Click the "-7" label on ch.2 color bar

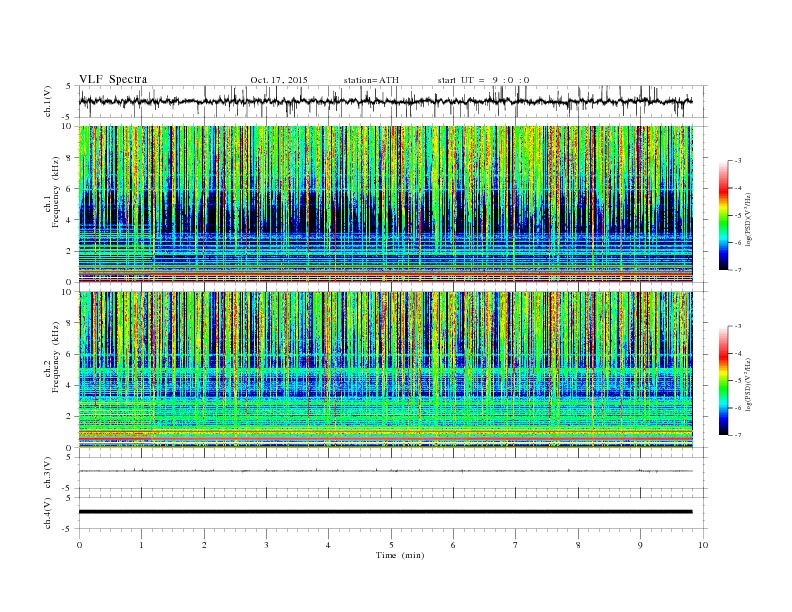pos(737,435)
